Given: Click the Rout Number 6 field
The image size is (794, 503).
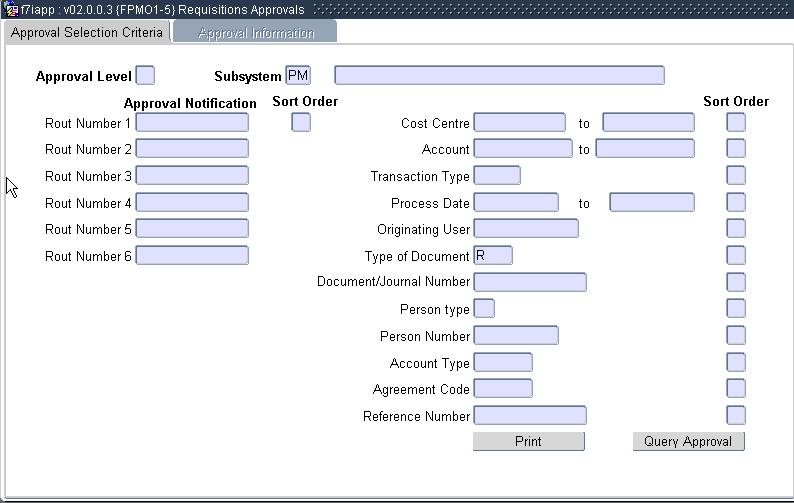Looking at the screenshot, I should 192,256.
